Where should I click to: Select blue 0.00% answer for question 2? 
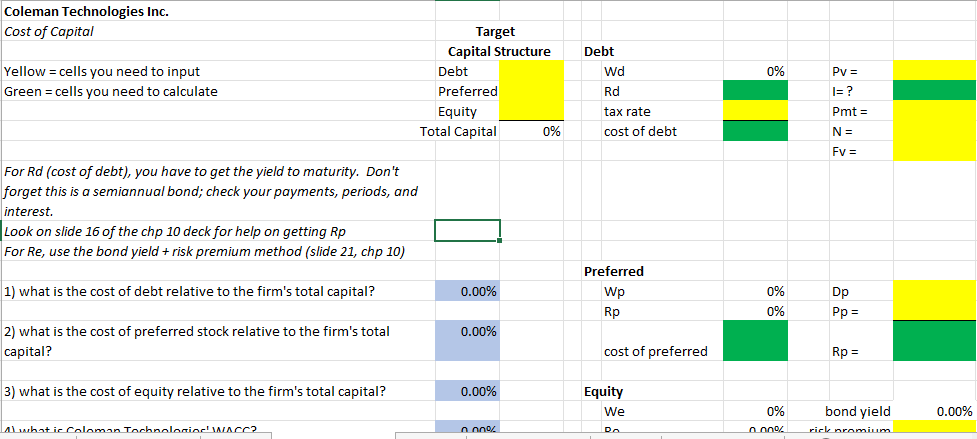click(x=467, y=341)
